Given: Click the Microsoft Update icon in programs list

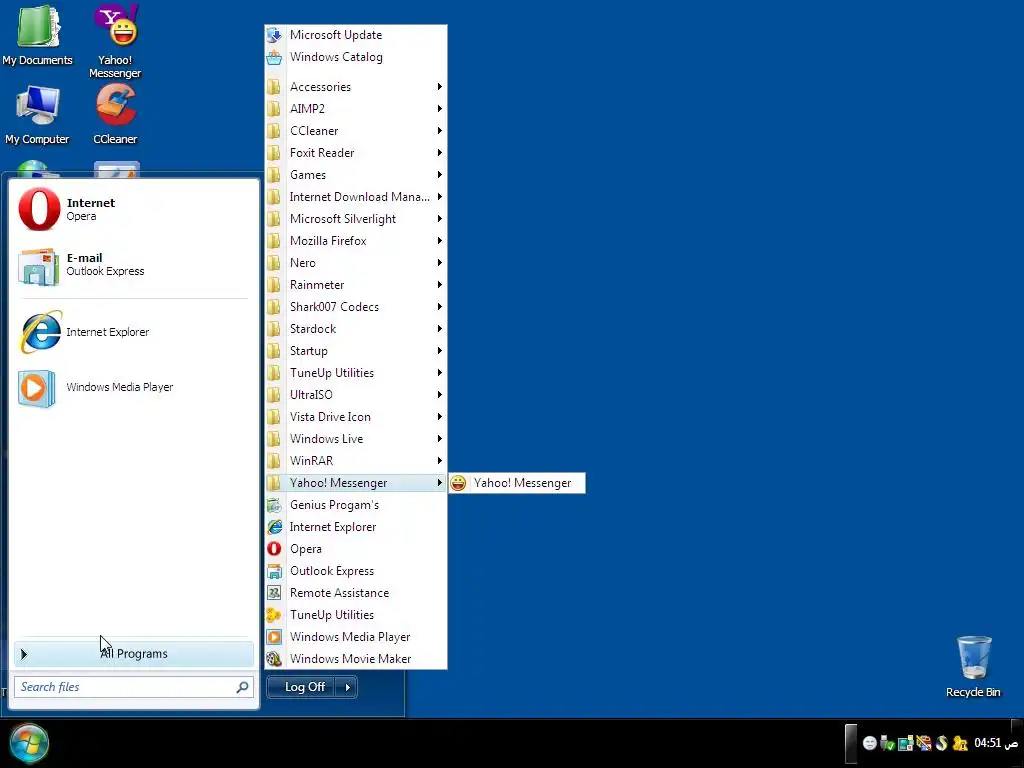Looking at the screenshot, I should [274, 35].
